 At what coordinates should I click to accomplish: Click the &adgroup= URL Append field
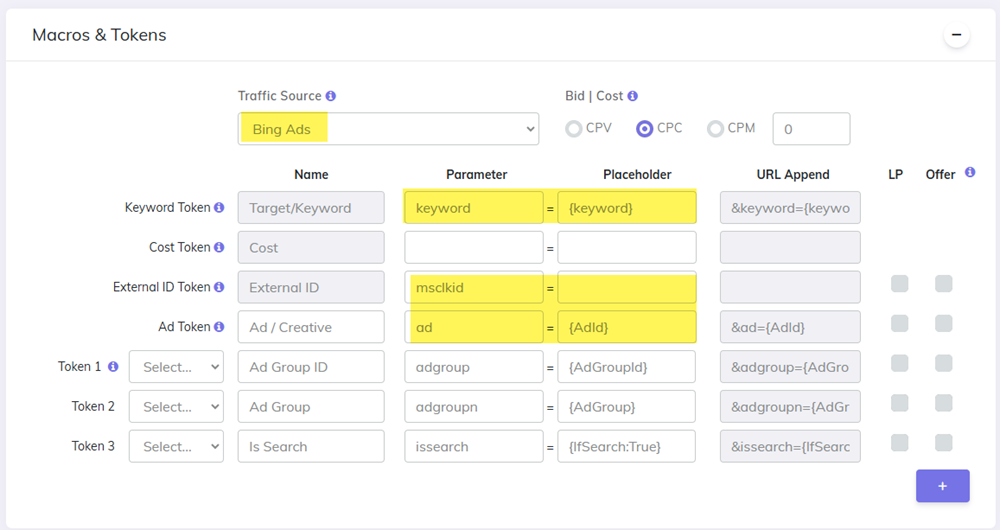point(790,367)
